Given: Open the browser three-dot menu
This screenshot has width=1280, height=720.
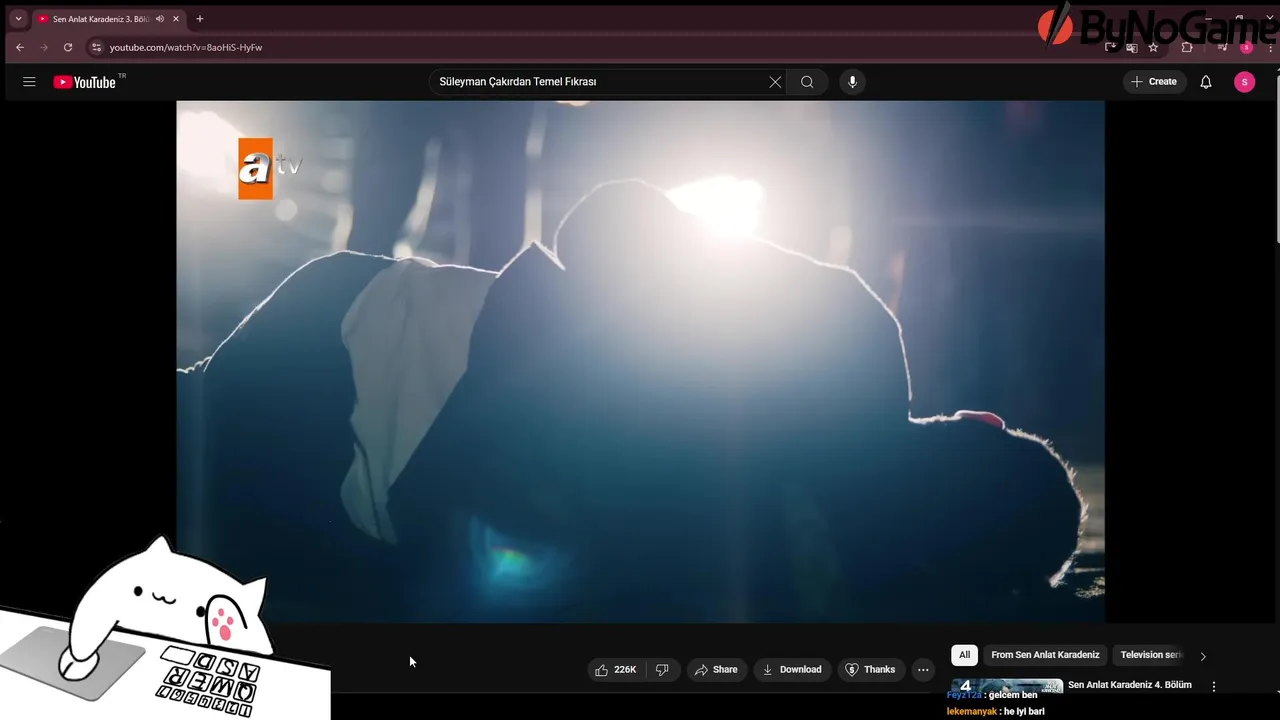Looking at the screenshot, I should [x=1271, y=47].
